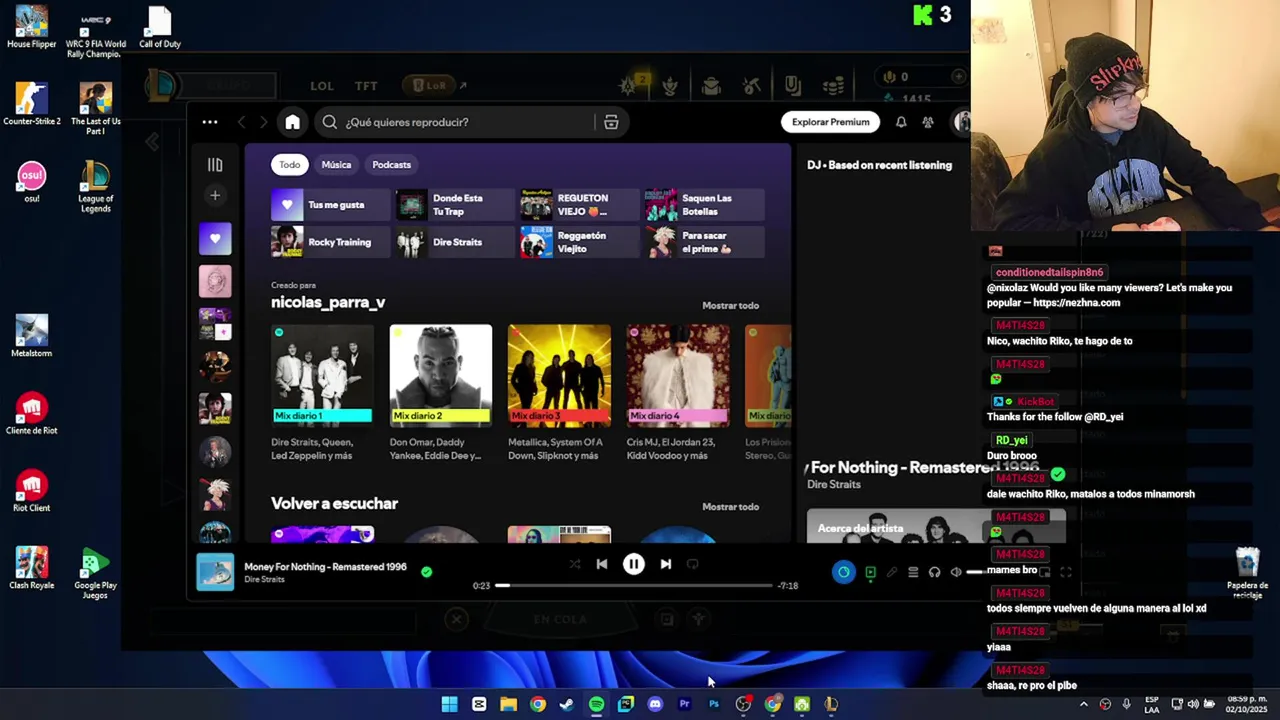Open Browse icon inside the search bar
Image resolution: width=1280 pixels, height=720 pixels.
(611, 122)
